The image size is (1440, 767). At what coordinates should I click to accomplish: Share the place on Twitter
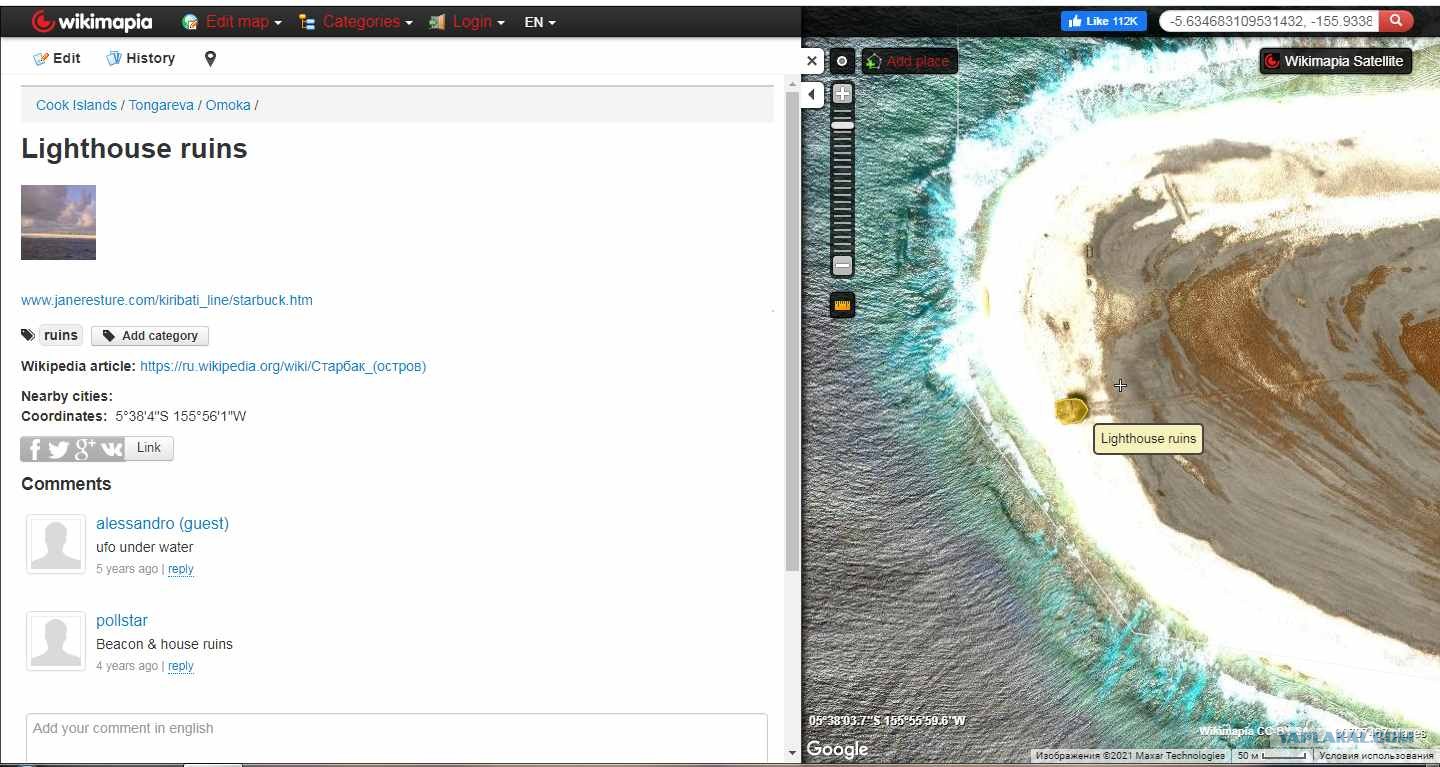59,449
